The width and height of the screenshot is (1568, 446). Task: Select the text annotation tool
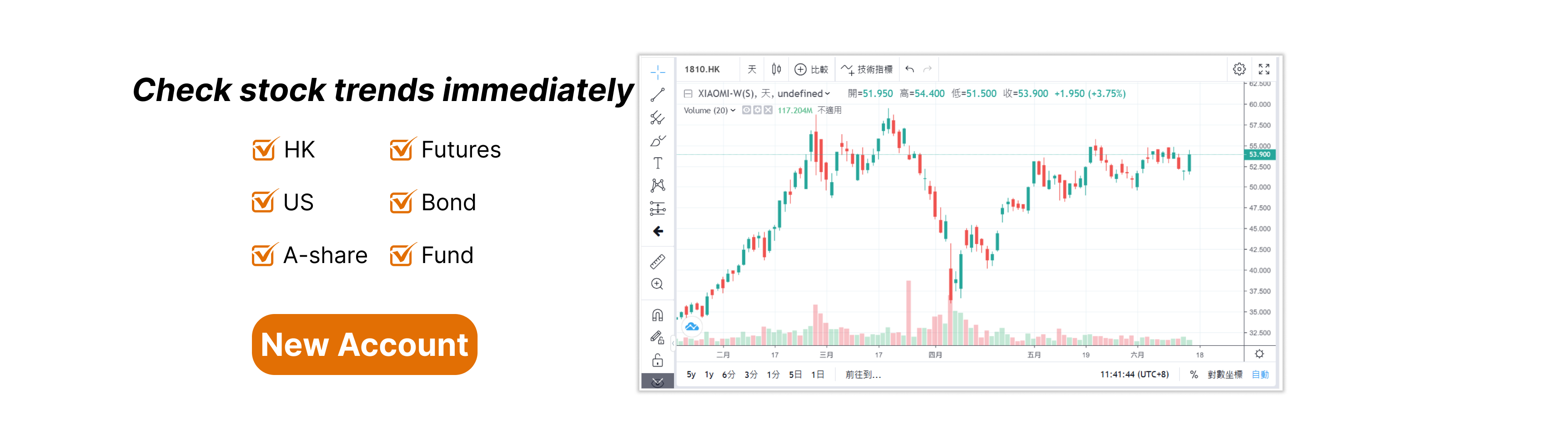[x=658, y=162]
